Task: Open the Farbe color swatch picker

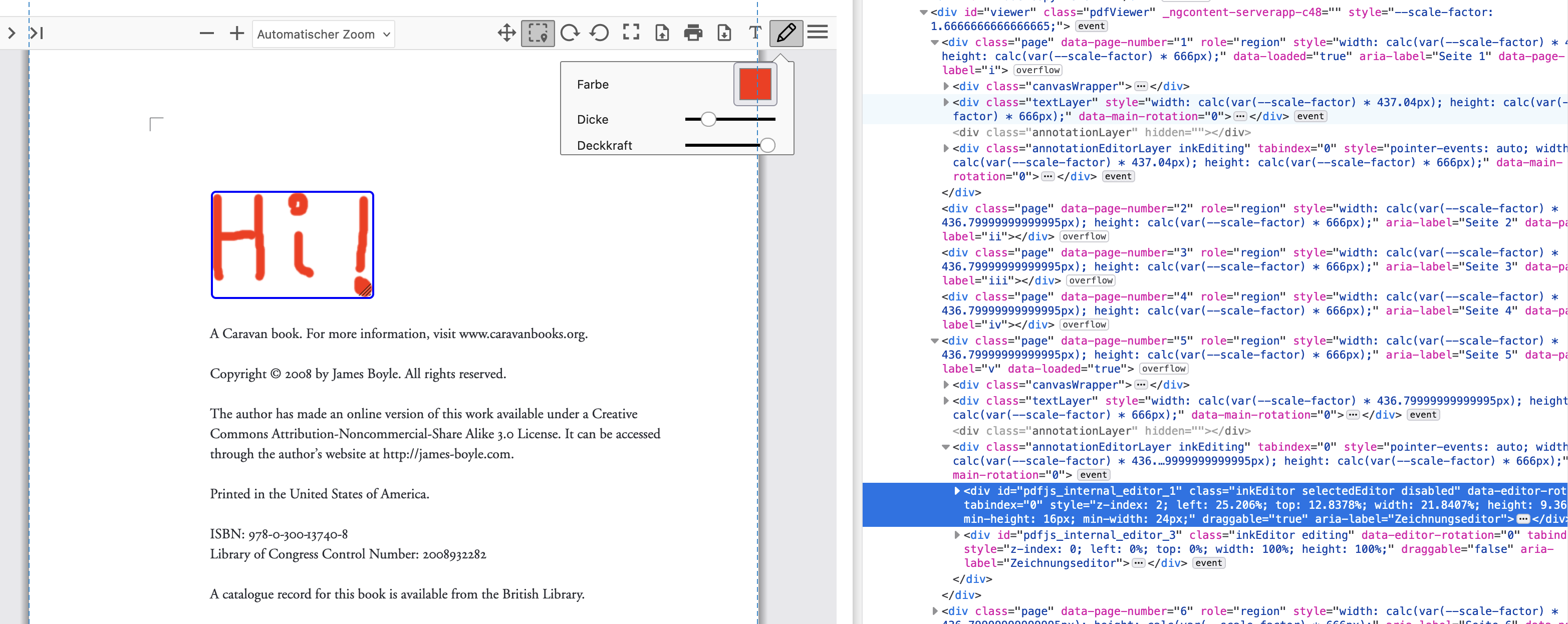Action: (755, 84)
